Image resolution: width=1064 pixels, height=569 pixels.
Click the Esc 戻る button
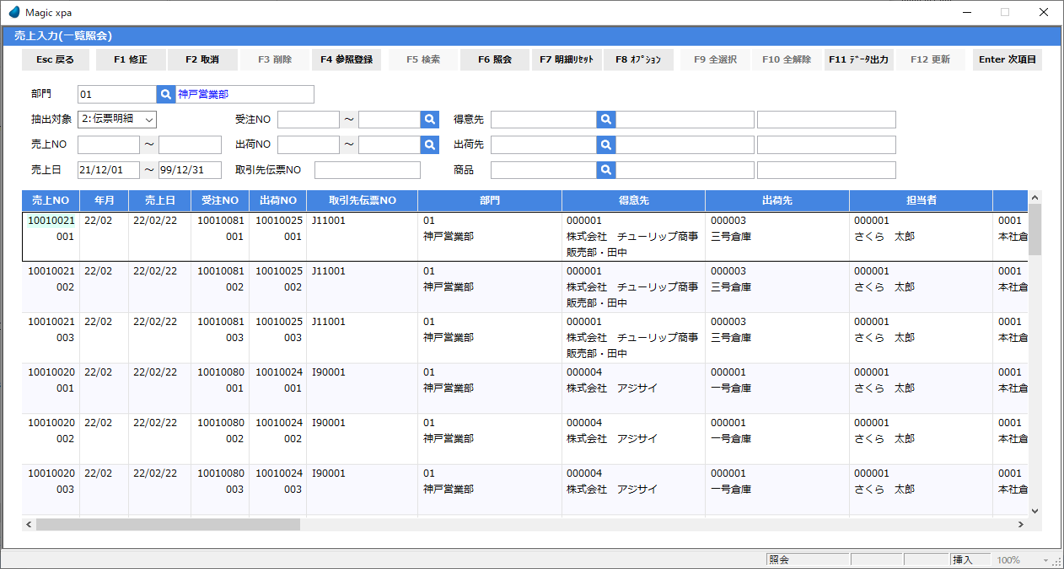click(x=55, y=60)
